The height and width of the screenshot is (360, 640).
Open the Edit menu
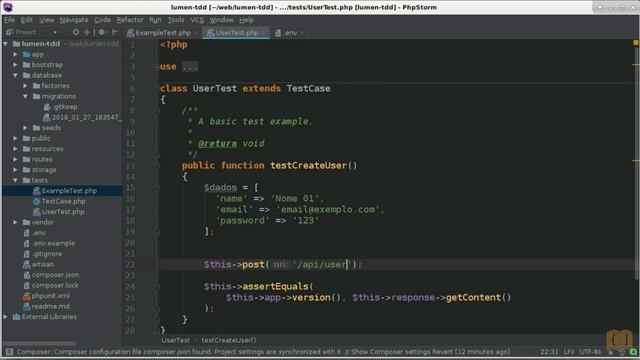click(x=27, y=20)
